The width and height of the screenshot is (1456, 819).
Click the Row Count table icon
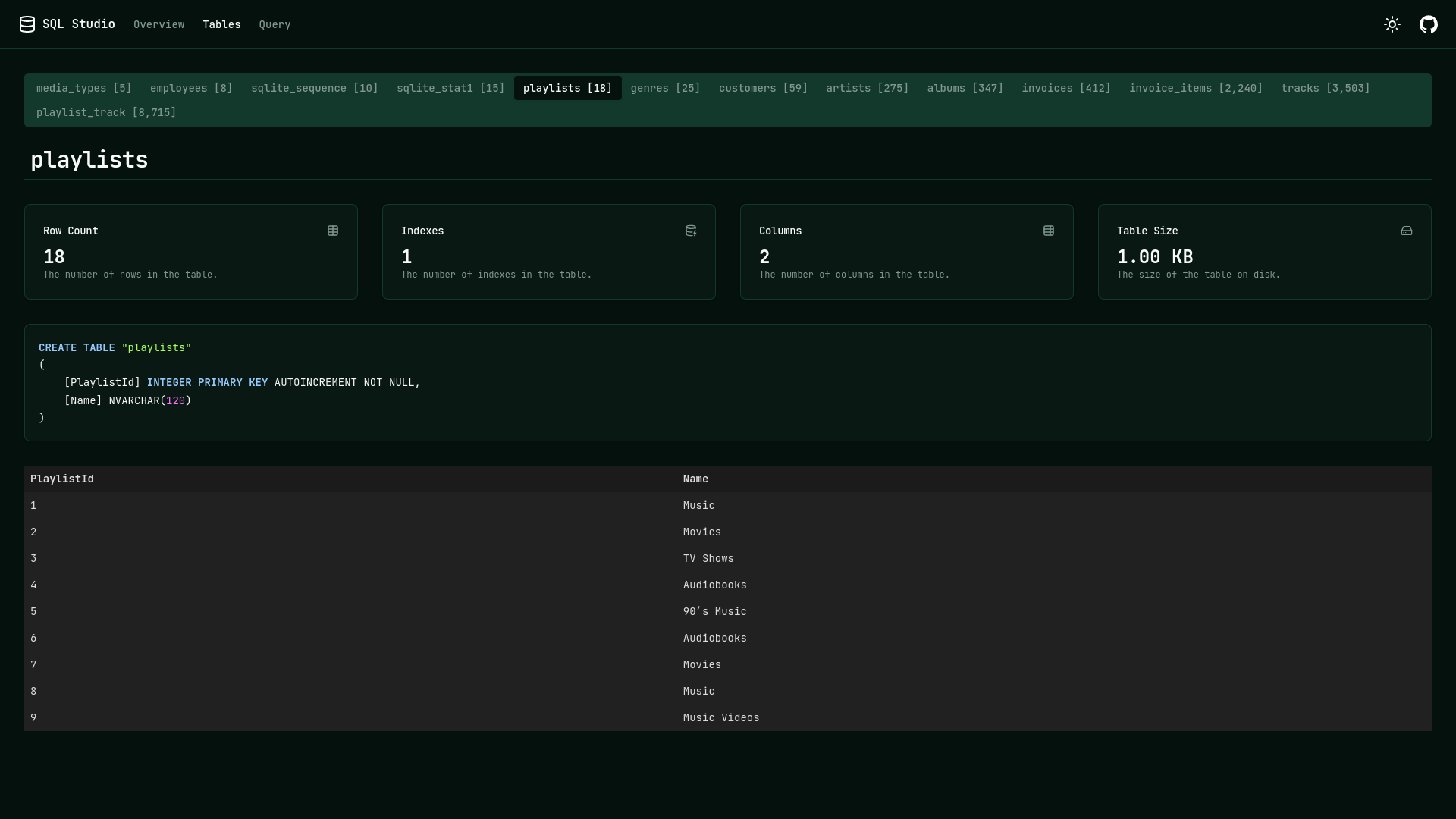pyautogui.click(x=333, y=231)
